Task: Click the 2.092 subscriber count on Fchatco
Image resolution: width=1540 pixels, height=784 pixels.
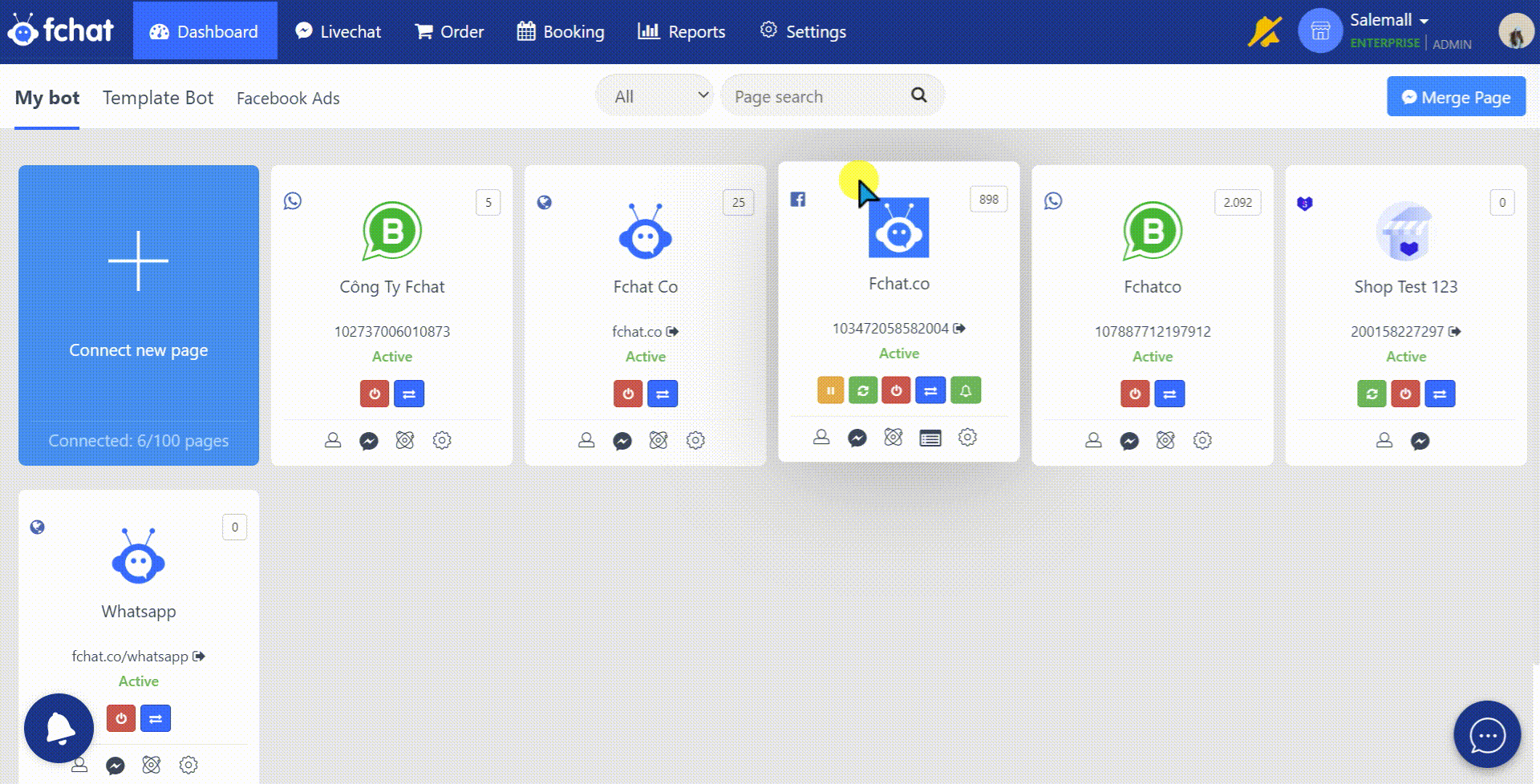Action: point(1238,202)
